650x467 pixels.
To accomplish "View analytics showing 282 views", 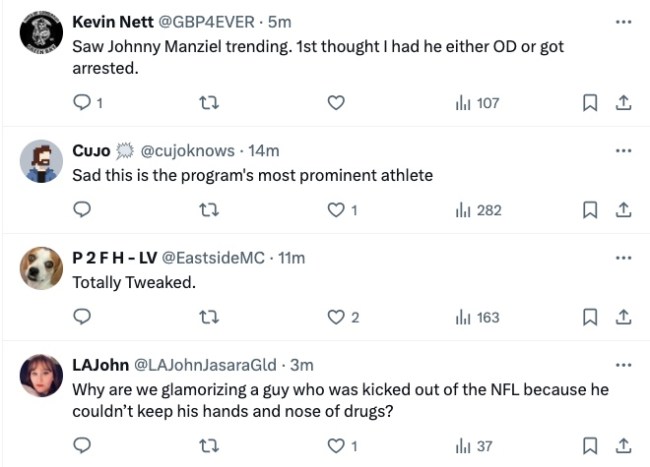I will 477,210.
